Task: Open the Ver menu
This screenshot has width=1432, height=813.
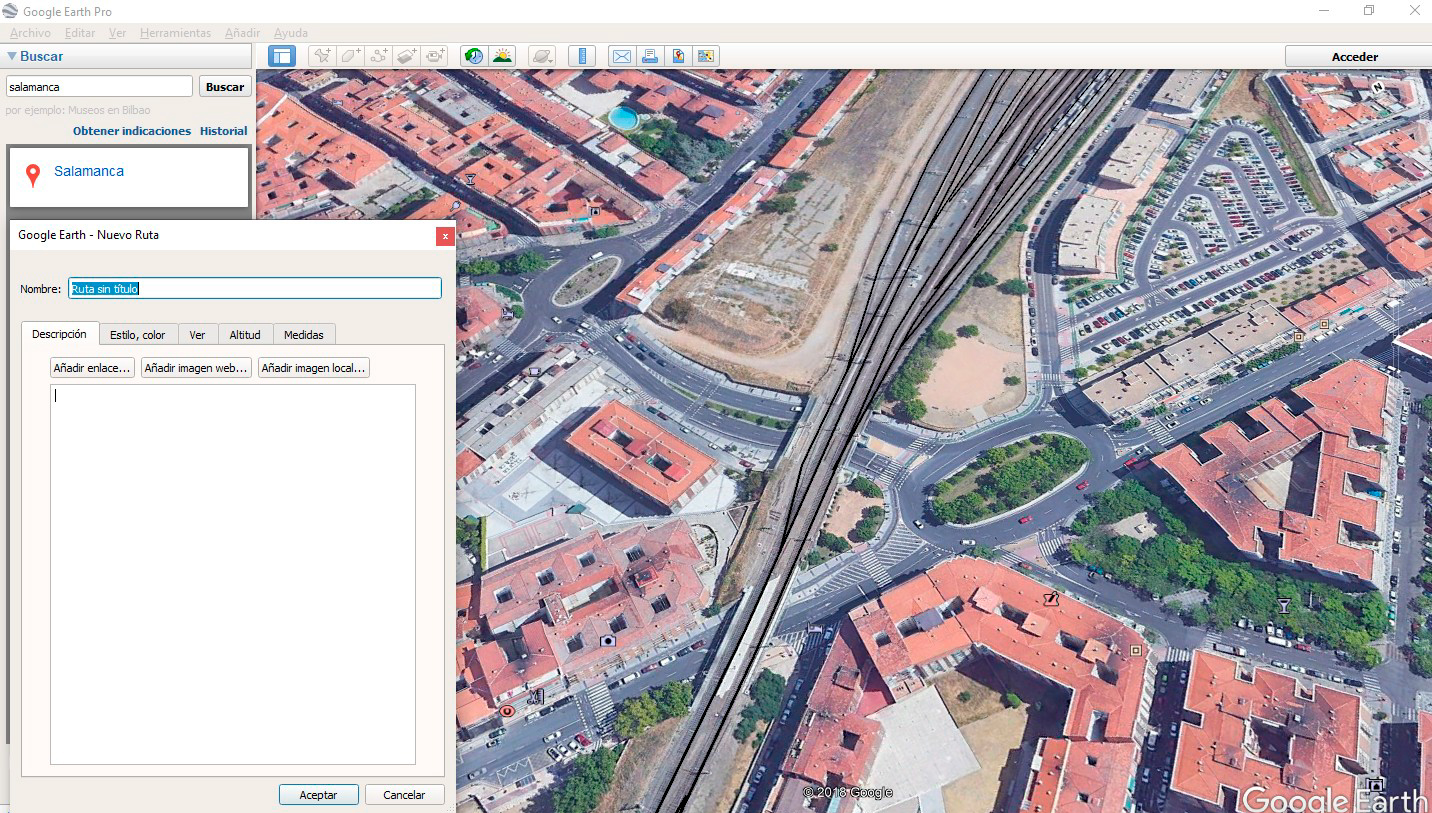Action: click(x=117, y=33)
